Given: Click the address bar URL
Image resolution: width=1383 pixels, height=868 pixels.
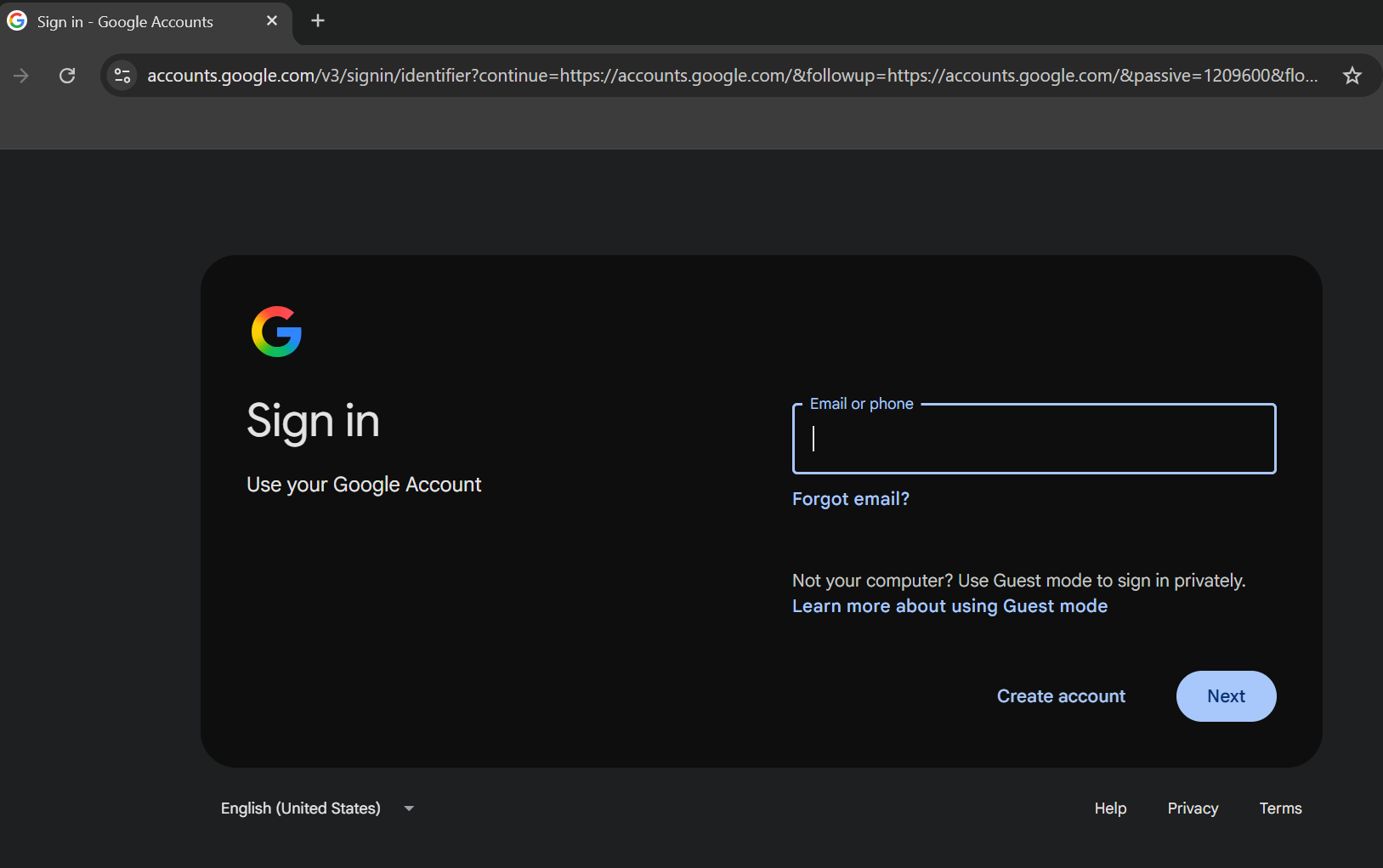Looking at the screenshot, I should click(x=732, y=76).
